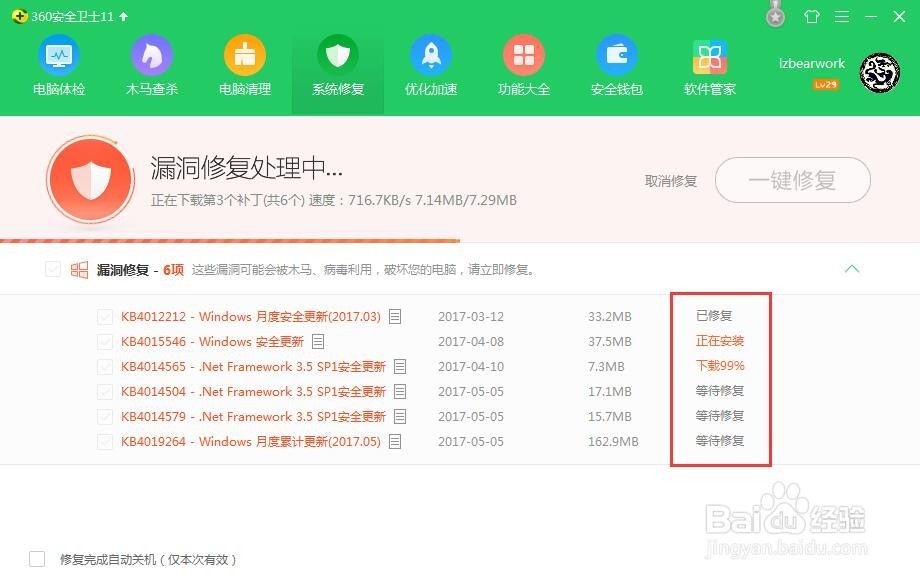Click the 2017-03-12 date cell
This screenshot has width=920, height=580.
(x=471, y=317)
